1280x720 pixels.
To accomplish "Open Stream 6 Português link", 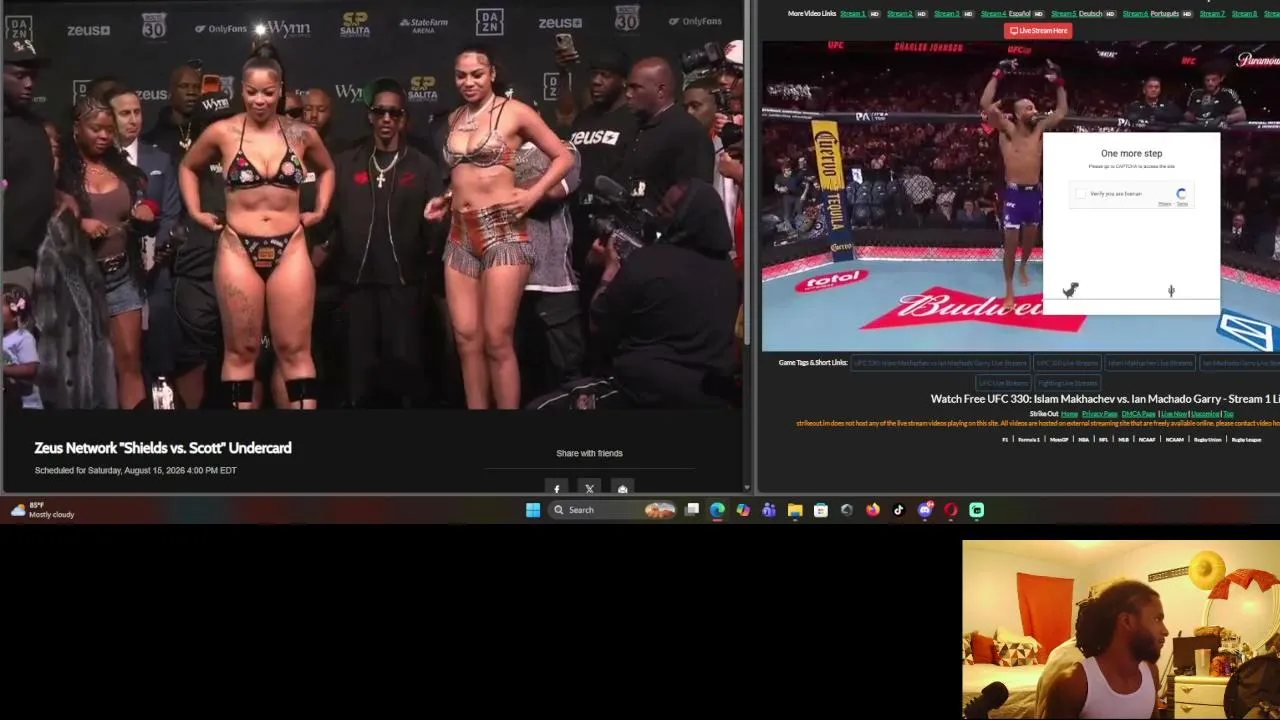I will (1151, 14).
